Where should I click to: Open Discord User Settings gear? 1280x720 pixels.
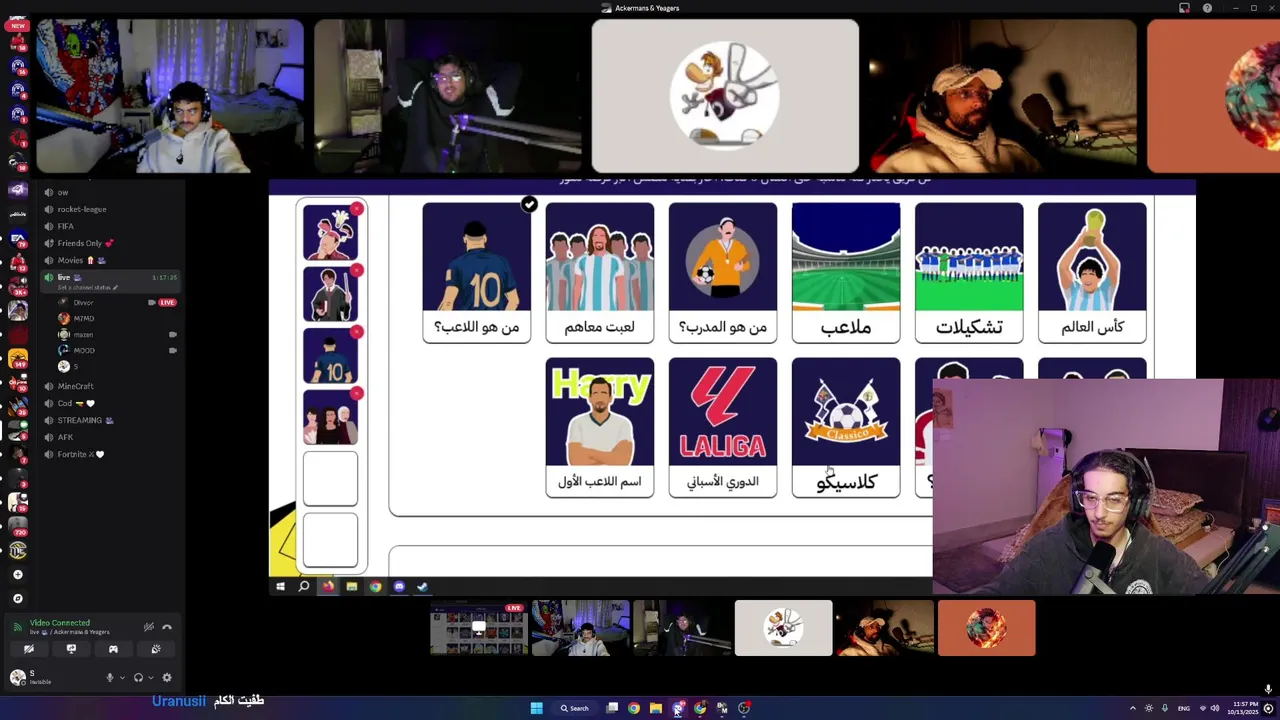(x=167, y=677)
